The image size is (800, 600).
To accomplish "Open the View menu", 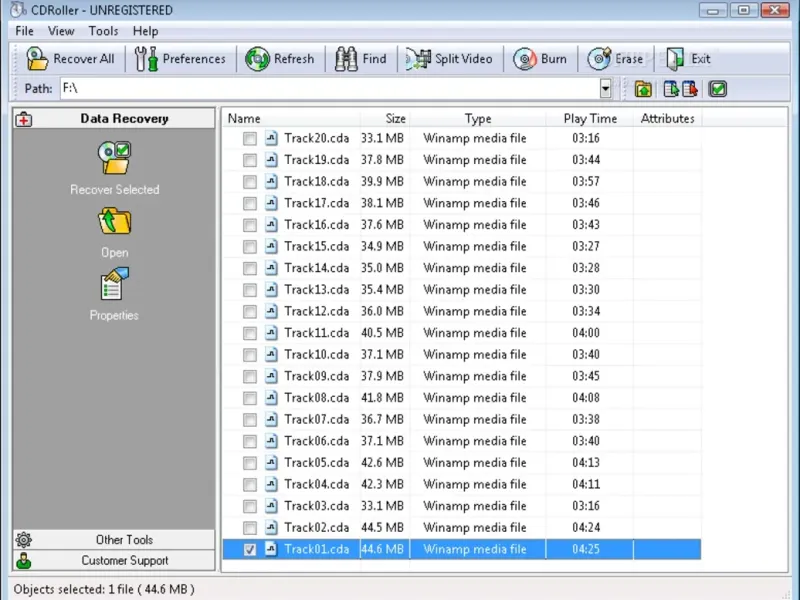I will tap(61, 31).
